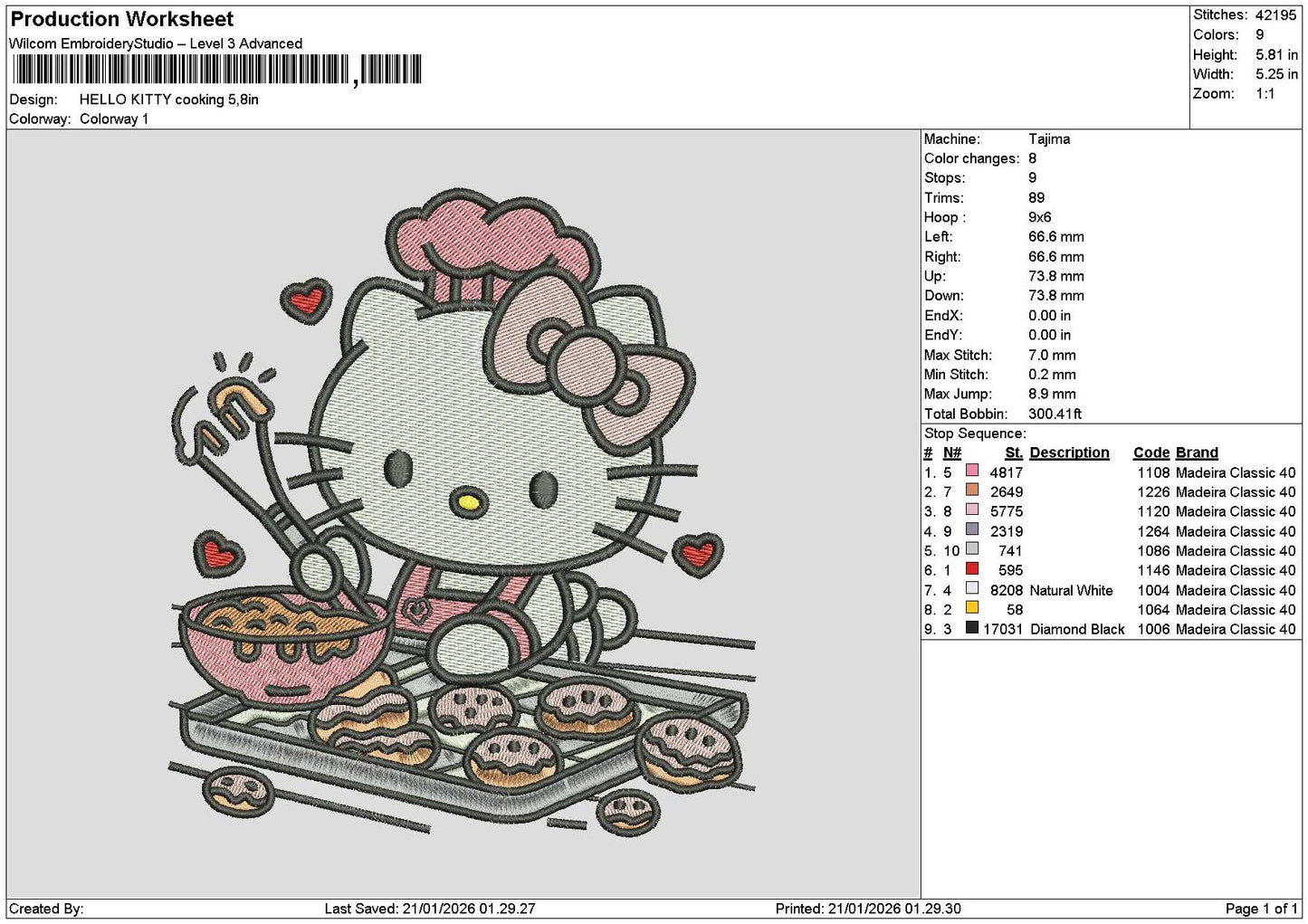Click the Description column header
Viewport: 1308px width, 924px height.
pos(1070,452)
